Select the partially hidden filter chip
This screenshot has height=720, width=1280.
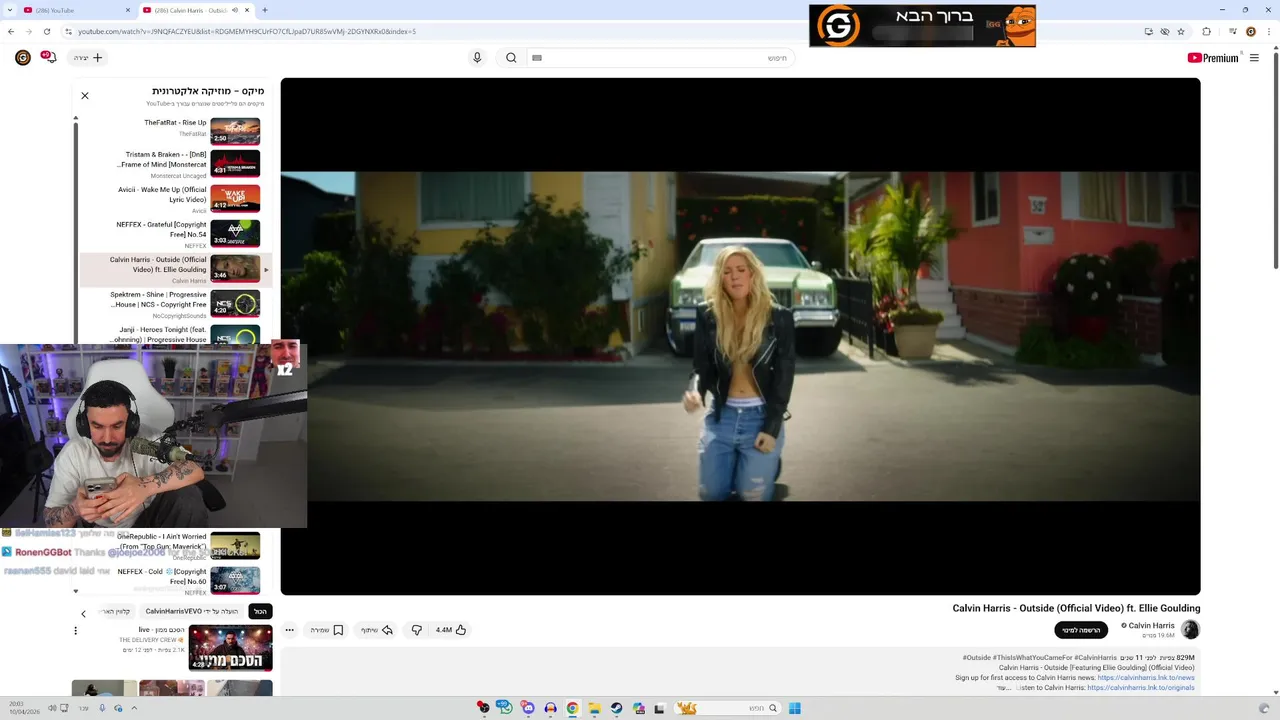tap(116, 611)
